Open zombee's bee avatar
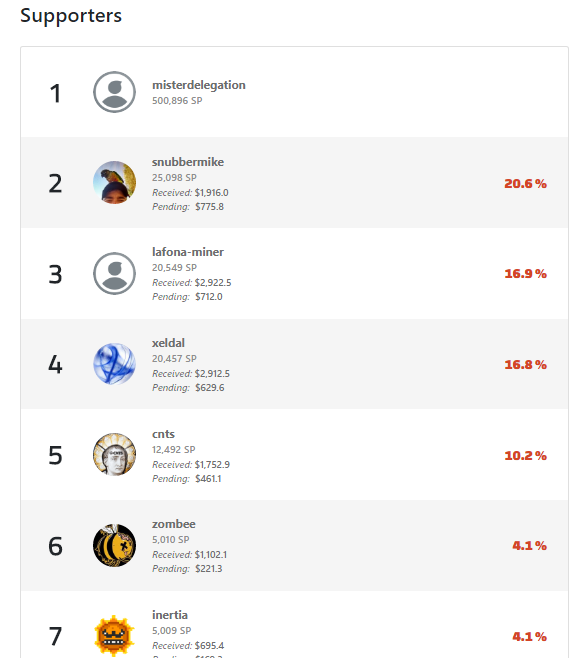Image resolution: width=580 pixels, height=658 pixels. (x=114, y=545)
